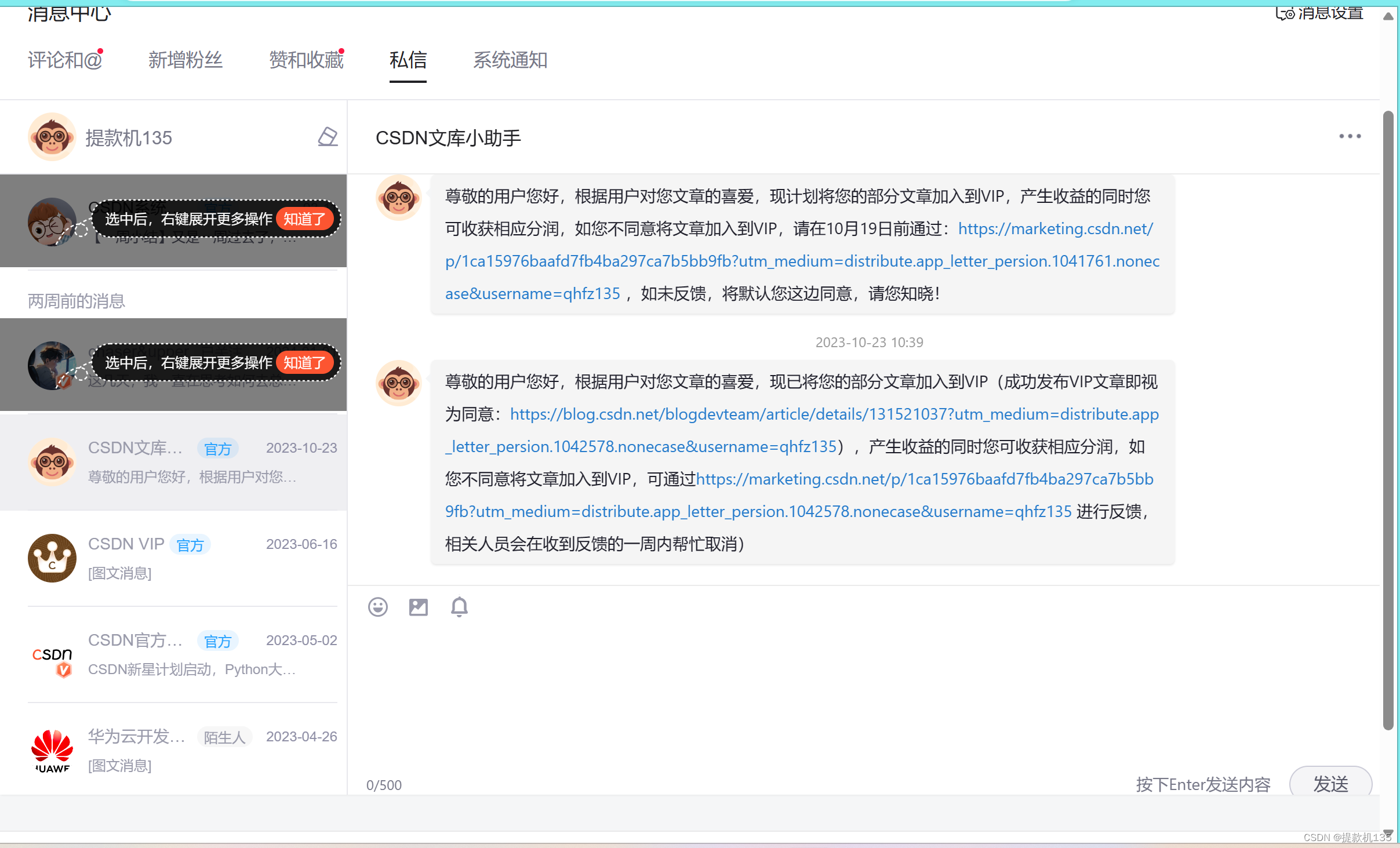Click the eraser icon to clear unread messages
Image resolution: width=1400 pixels, height=848 pixels.
coord(327,137)
